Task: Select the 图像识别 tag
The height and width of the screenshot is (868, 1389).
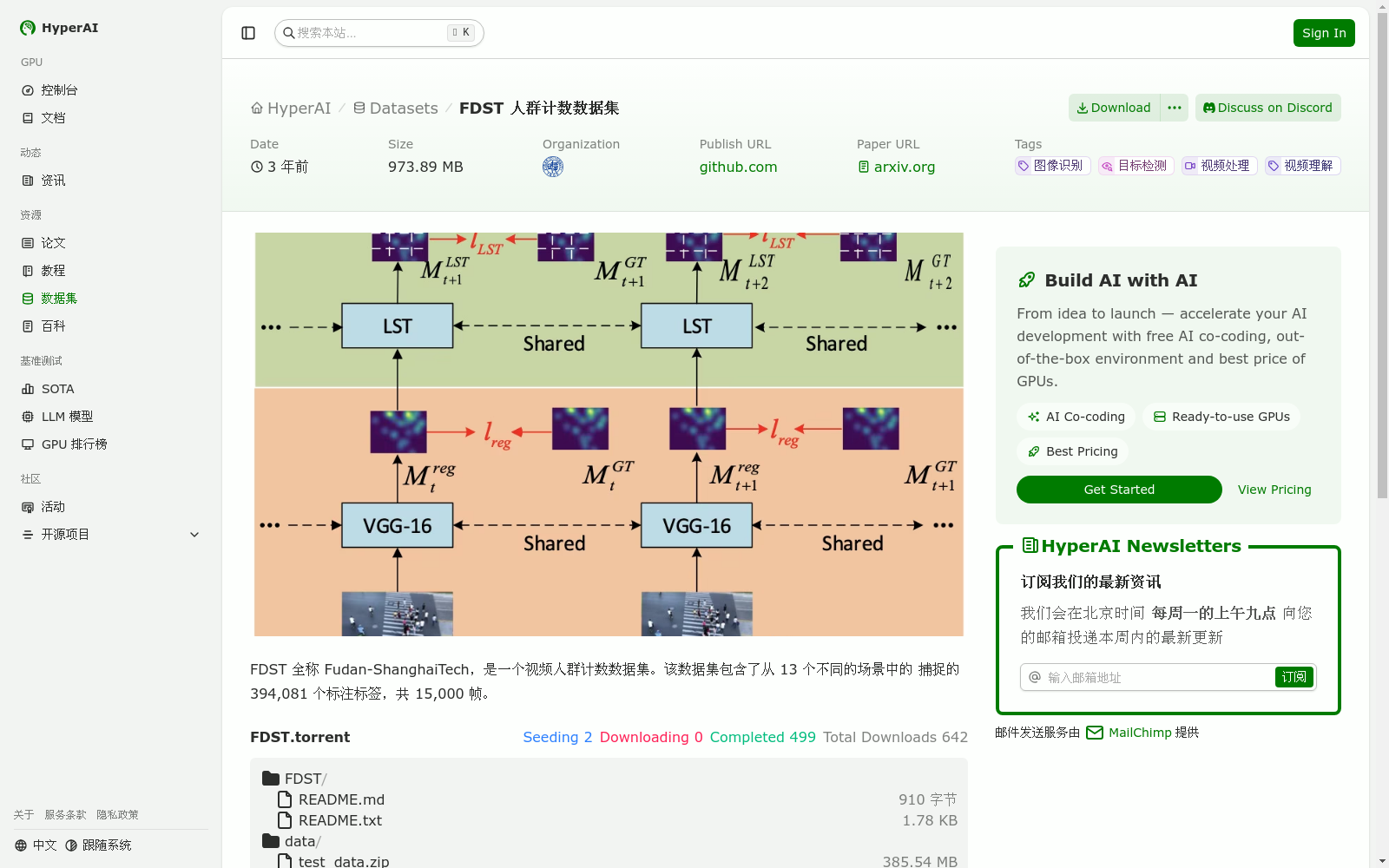Action: 1052,166
